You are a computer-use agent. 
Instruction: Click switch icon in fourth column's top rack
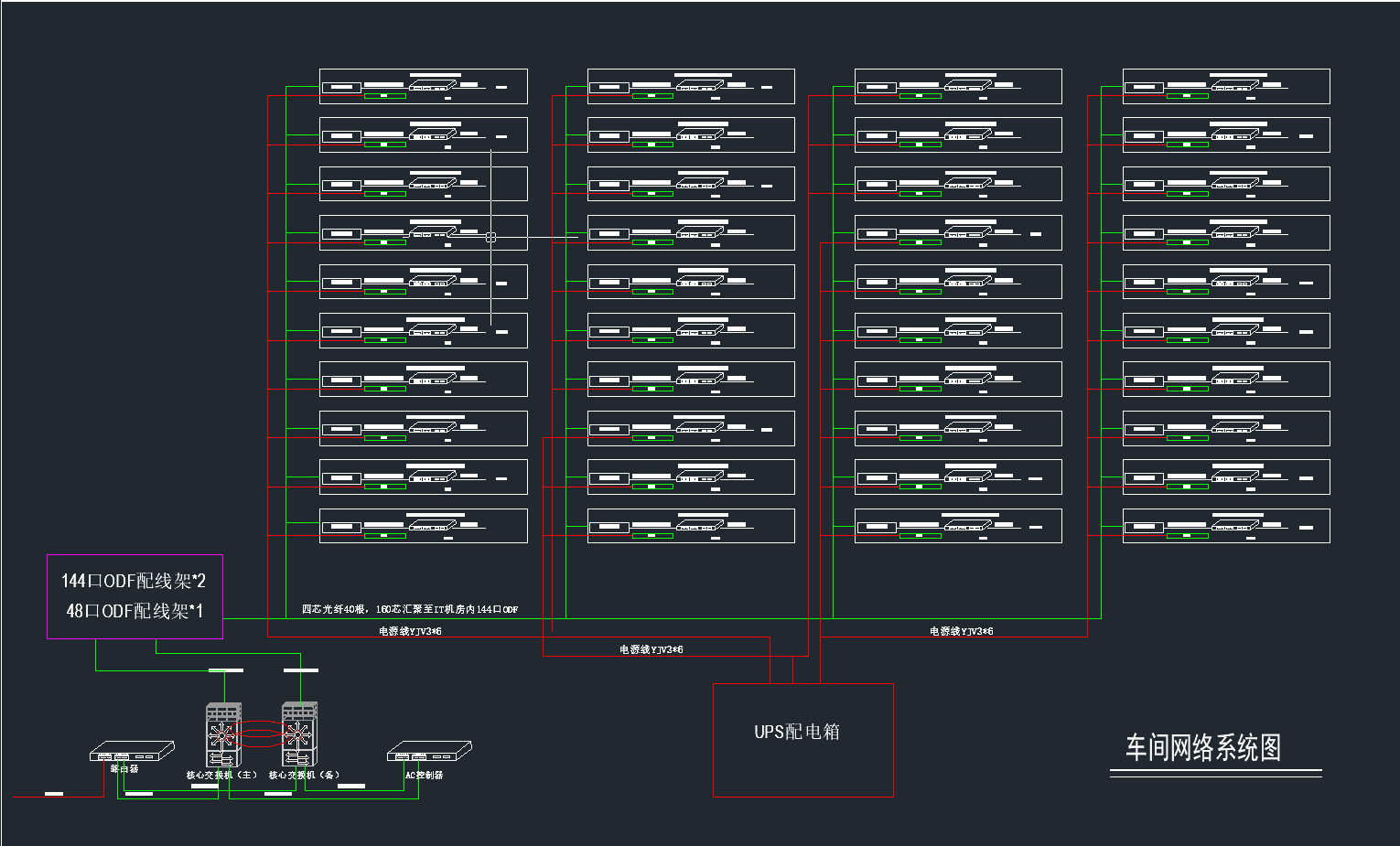click(1235, 86)
